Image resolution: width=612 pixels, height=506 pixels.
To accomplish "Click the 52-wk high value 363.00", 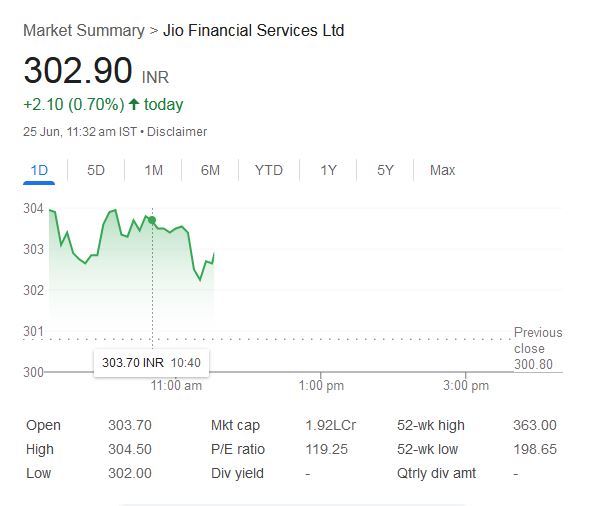I will [534, 425].
